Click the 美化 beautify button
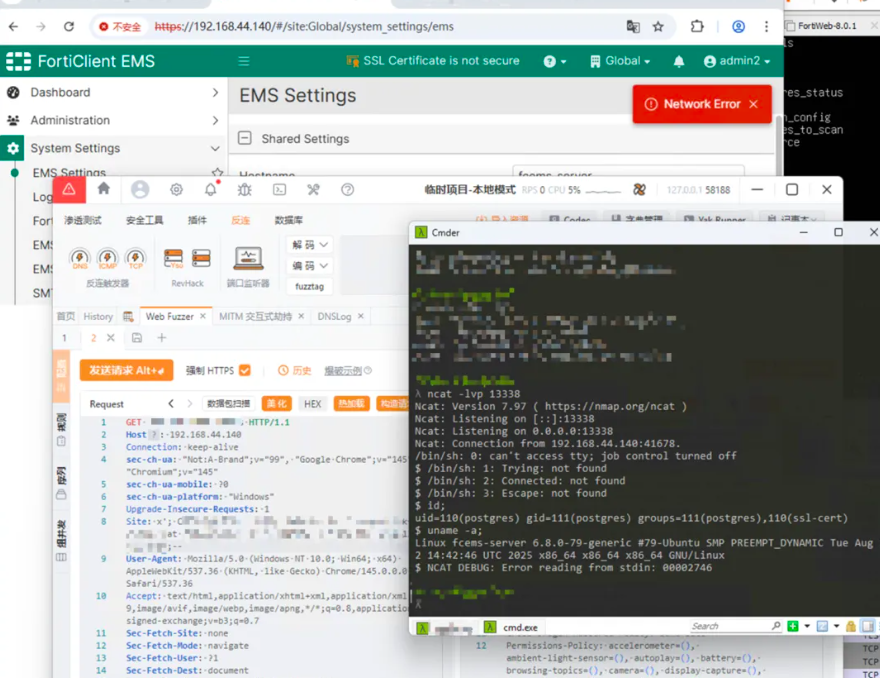880x678 pixels. click(277, 404)
